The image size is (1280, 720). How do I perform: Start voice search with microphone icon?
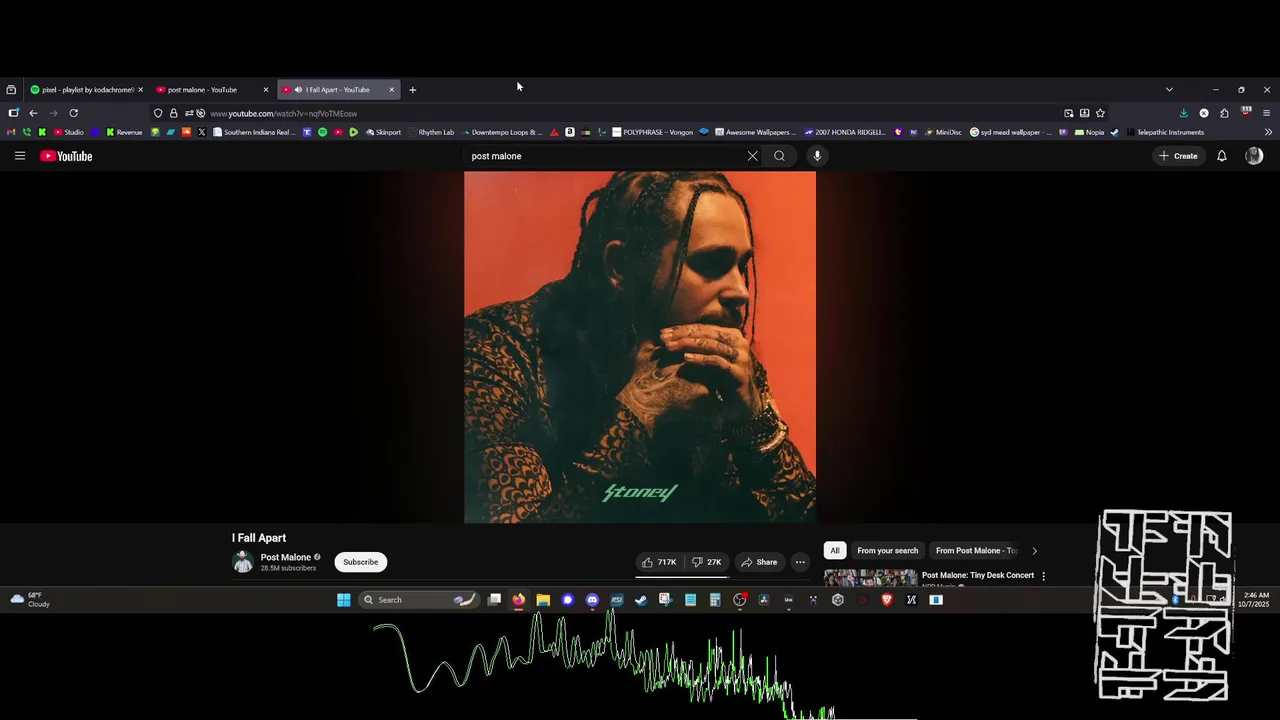(x=817, y=156)
